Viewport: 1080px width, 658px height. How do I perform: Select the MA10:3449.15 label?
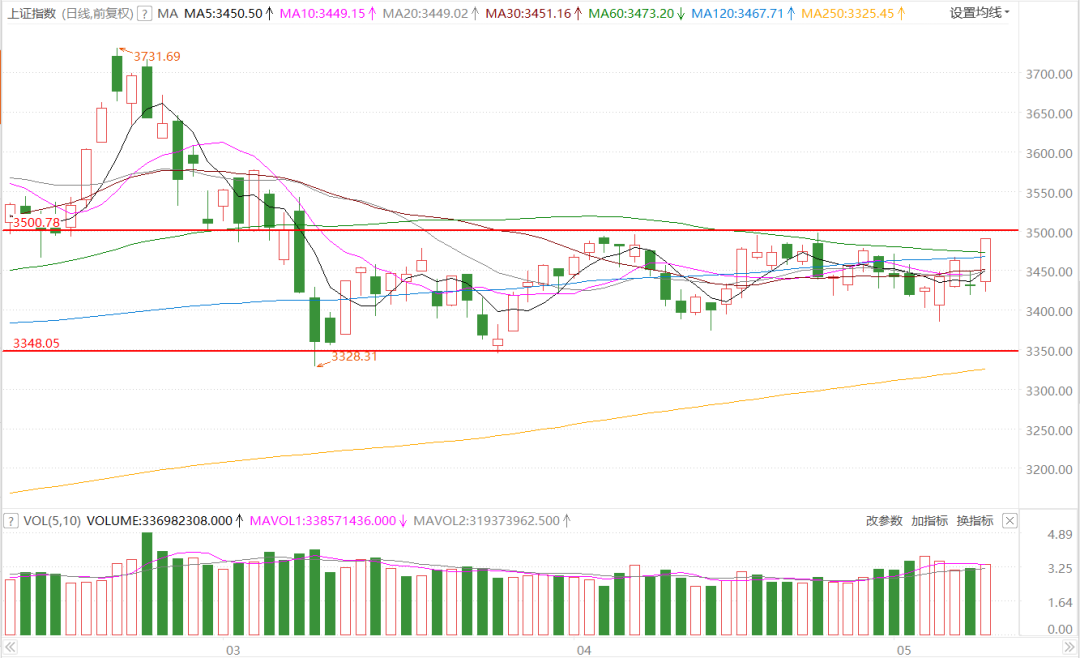[x=327, y=13]
